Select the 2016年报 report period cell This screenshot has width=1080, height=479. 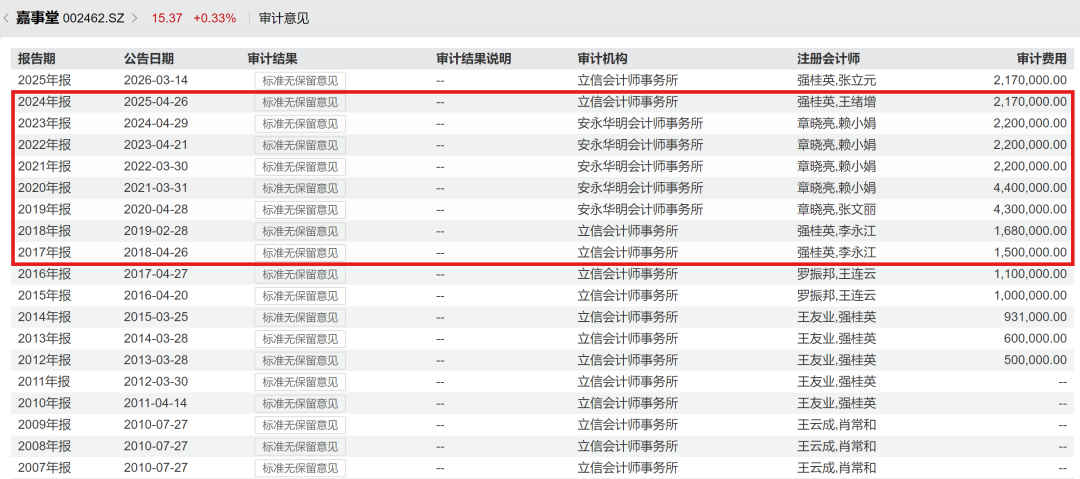44,274
